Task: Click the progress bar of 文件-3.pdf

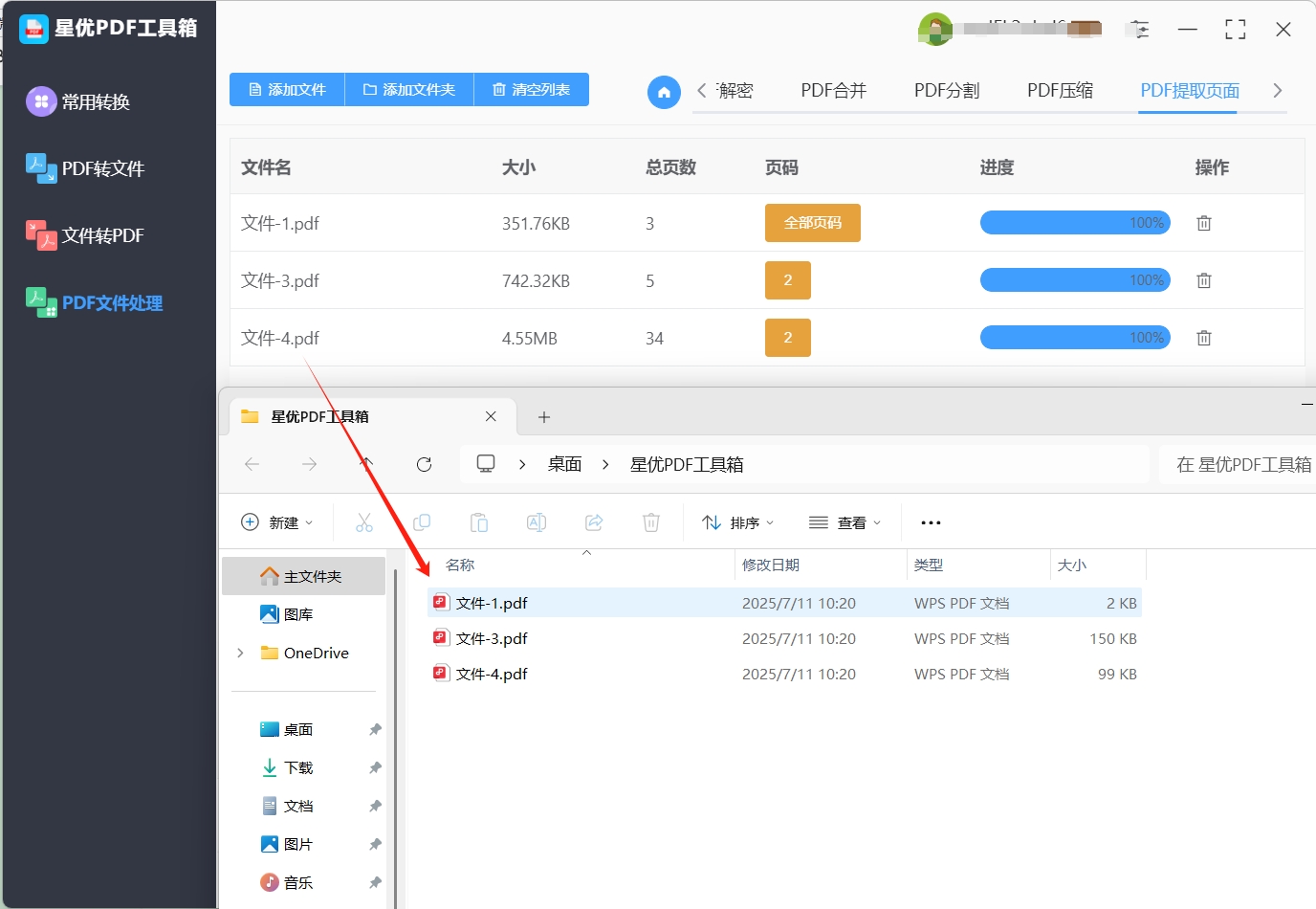Action: (1075, 280)
